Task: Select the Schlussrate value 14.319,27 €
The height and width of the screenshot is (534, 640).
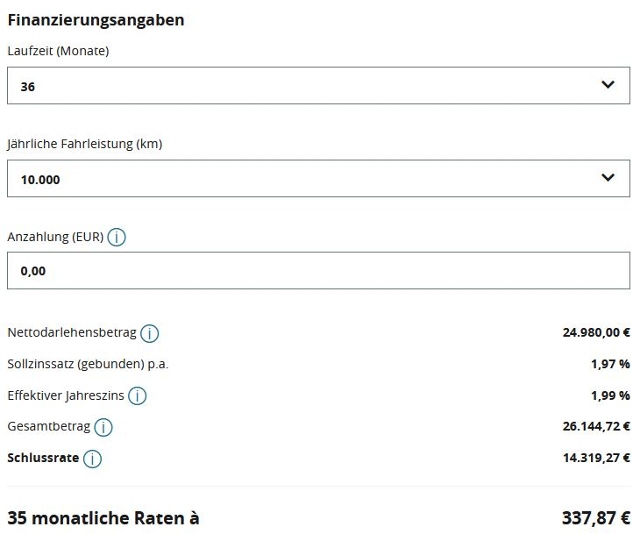Action: [596, 458]
